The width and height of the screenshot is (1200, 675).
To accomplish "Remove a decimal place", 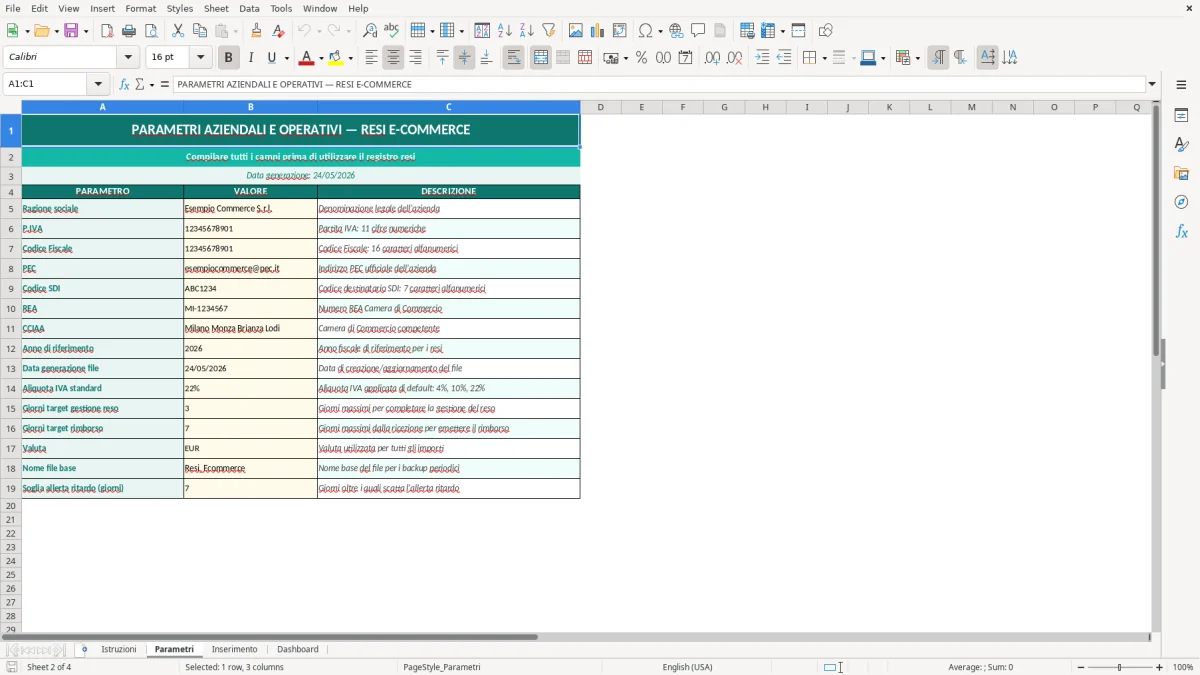I will pyautogui.click(x=734, y=58).
